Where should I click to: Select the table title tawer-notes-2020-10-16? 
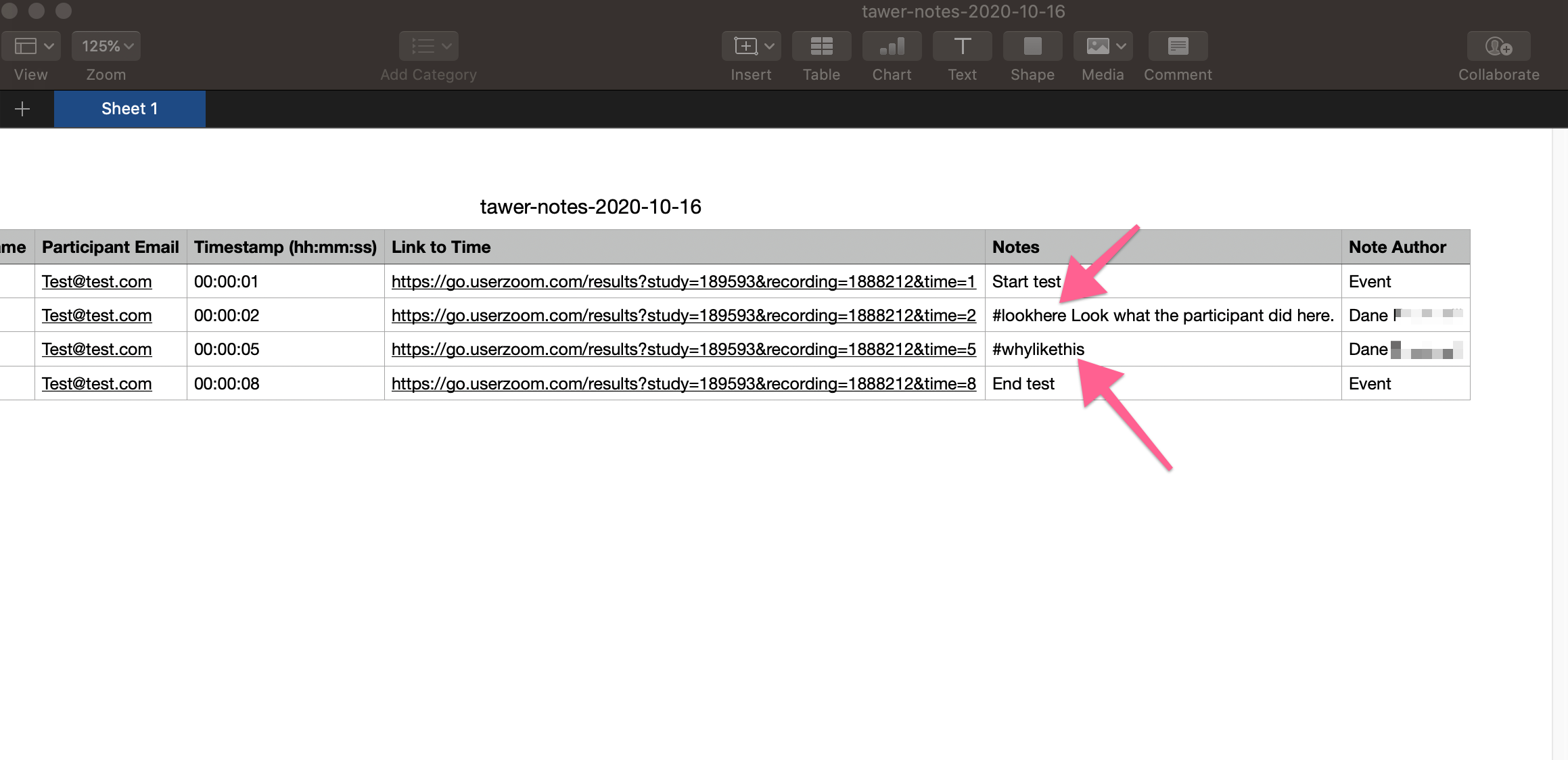(591, 206)
